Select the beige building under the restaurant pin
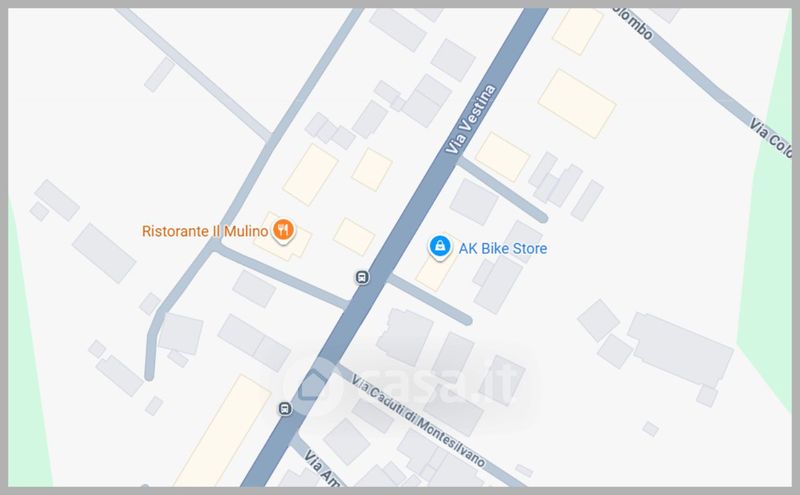 click(282, 236)
